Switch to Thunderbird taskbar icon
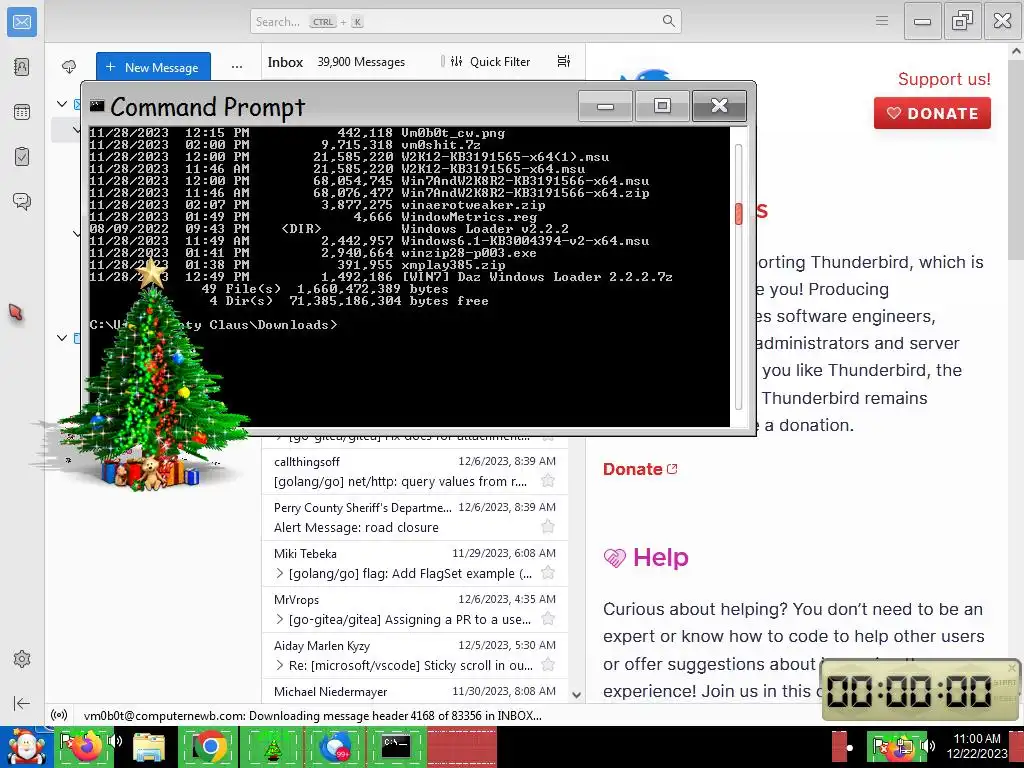 coord(334,747)
